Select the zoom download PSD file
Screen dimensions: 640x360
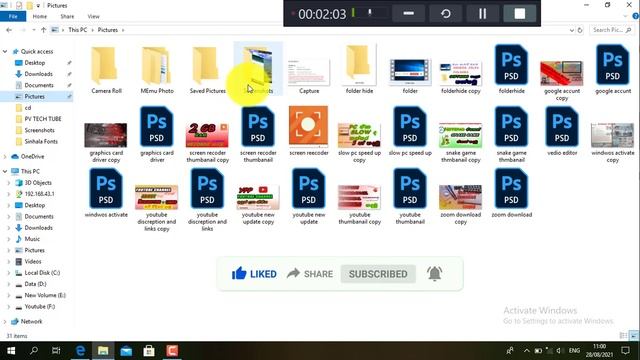(511, 189)
